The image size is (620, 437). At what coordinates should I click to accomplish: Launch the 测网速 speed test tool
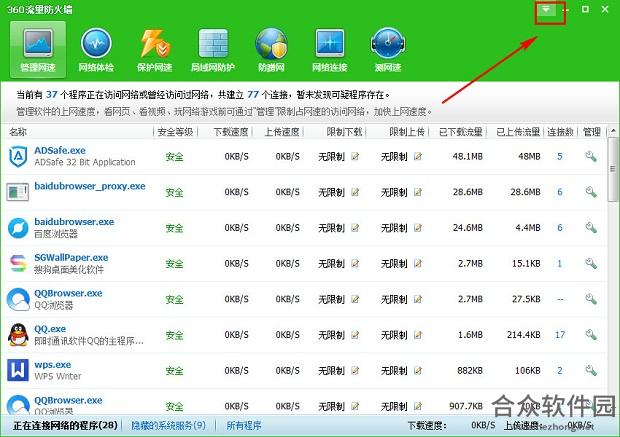pyautogui.click(x=388, y=49)
